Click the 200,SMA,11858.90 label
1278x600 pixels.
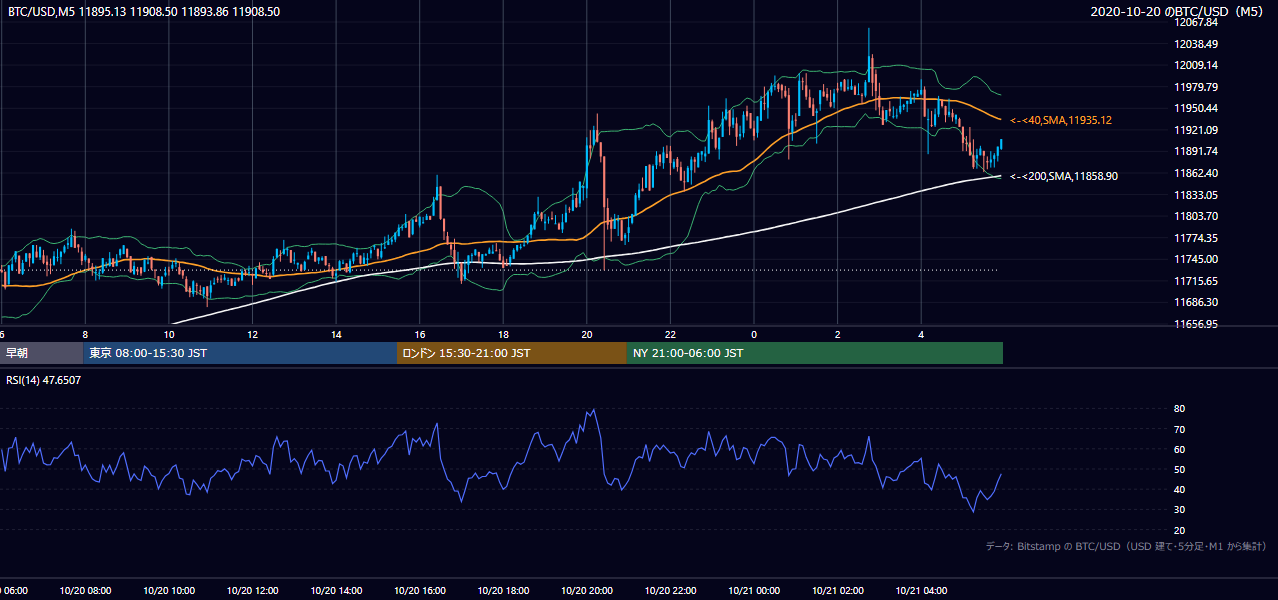point(1064,176)
